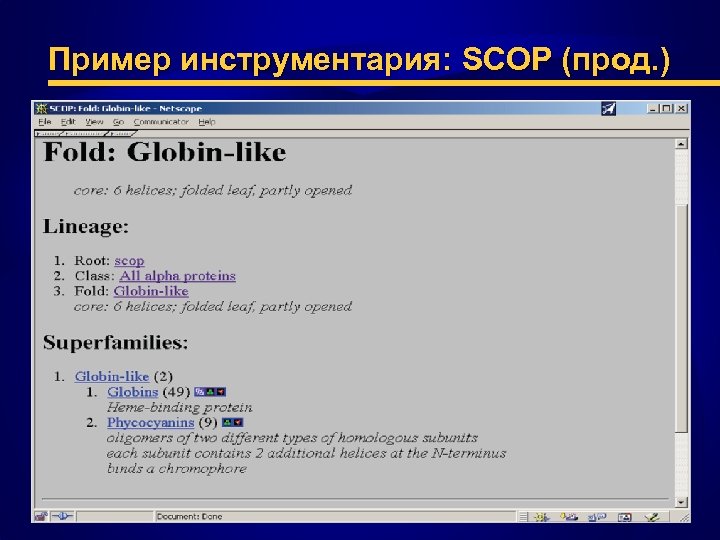Open Navigator from the status bar component icons
The width and height of the screenshot is (720, 540).
click(541, 518)
